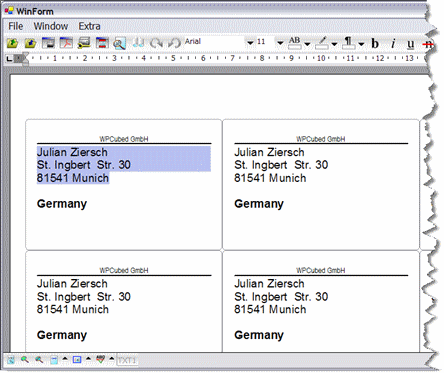Click the tab stop selector at ruler start
Viewport: 444px width, 373px height.
[x=9, y=59]
